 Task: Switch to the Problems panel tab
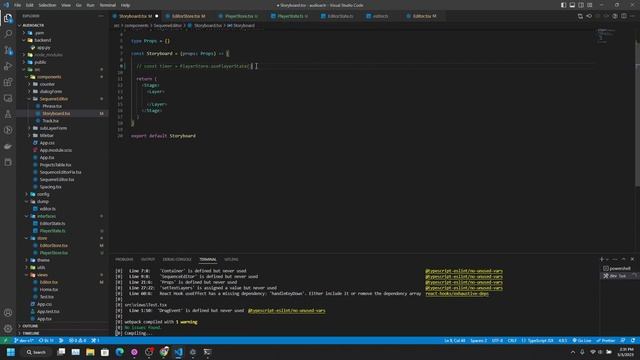pos(124,259)
